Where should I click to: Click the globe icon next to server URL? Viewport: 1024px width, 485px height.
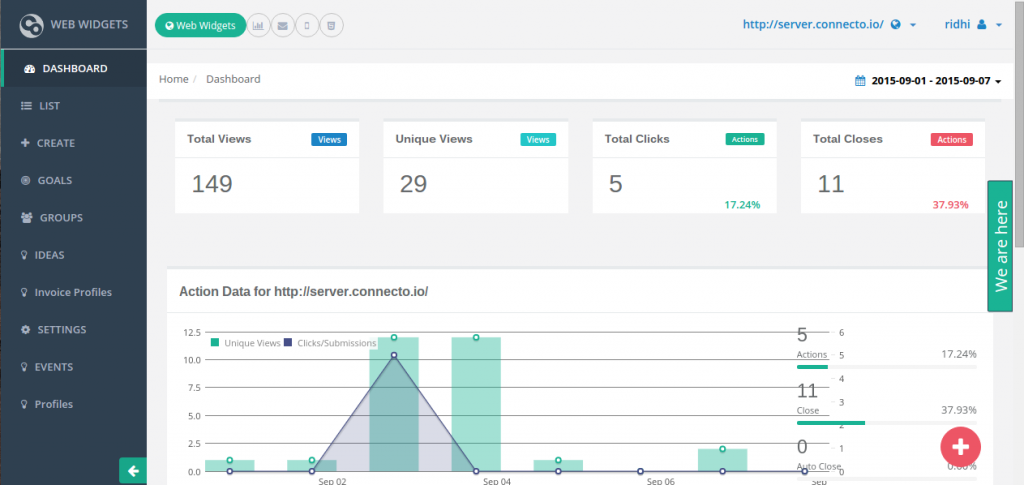(896, 25)
